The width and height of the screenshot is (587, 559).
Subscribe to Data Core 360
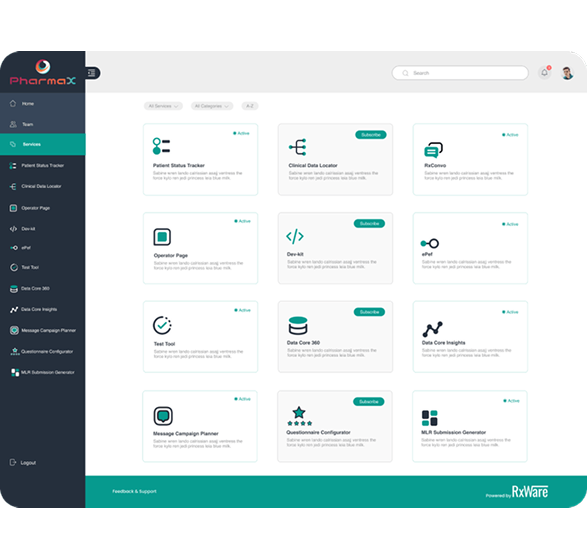tap(369, 312)
